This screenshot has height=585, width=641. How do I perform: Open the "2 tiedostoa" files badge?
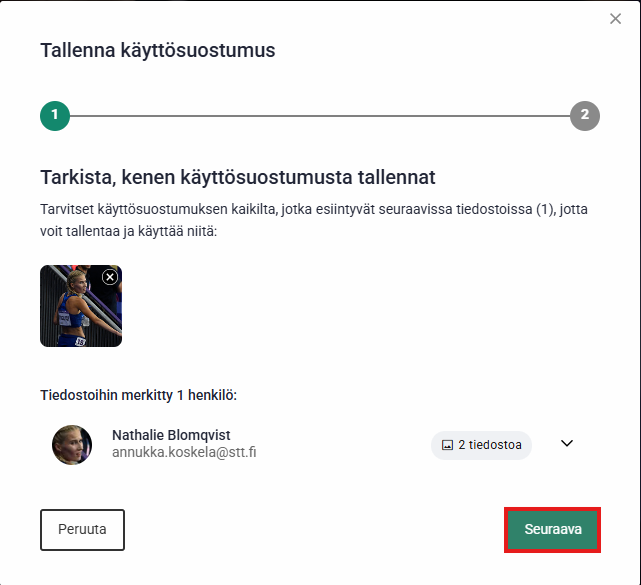click(481, 445)
